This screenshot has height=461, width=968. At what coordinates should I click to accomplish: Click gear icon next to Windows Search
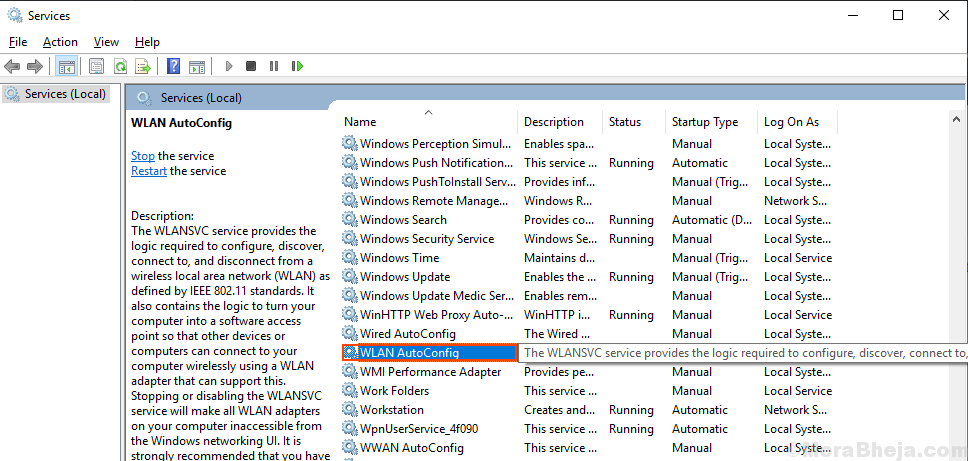point(350,220)
